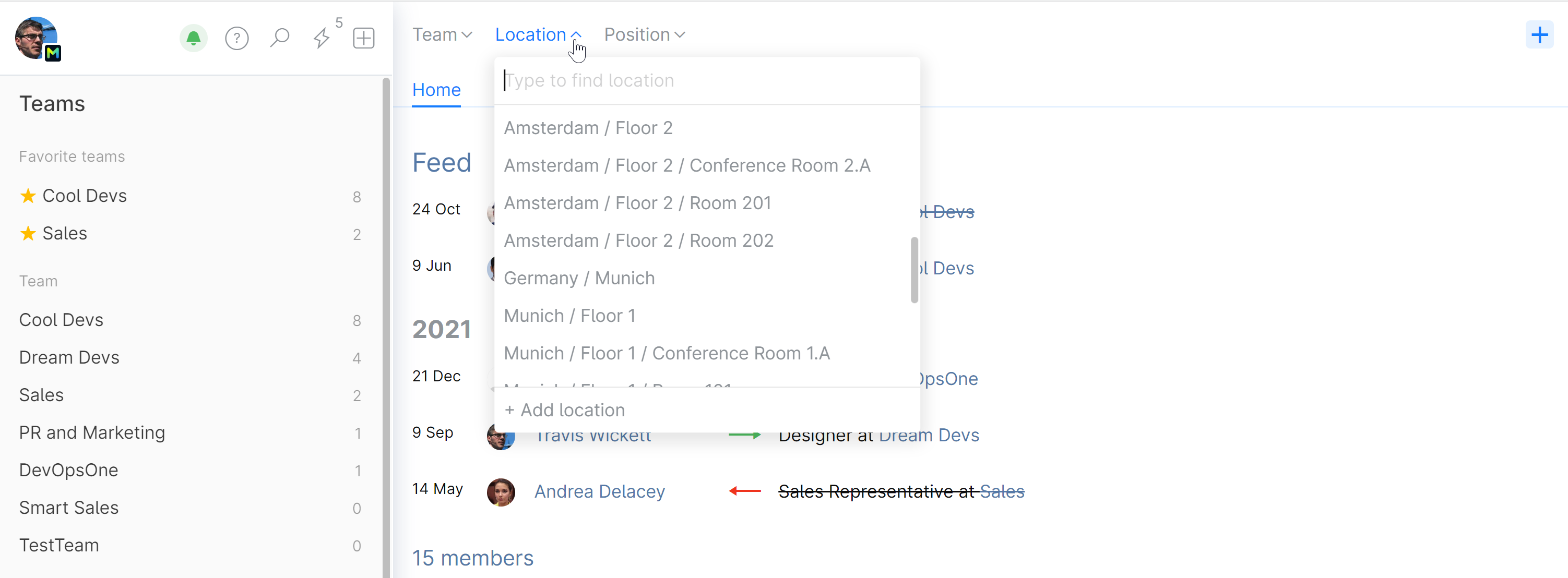The width and height of the screenshot is (1568, 578).
Task: Expand the Position filter dropdown
Action: (x=644, y=34)
